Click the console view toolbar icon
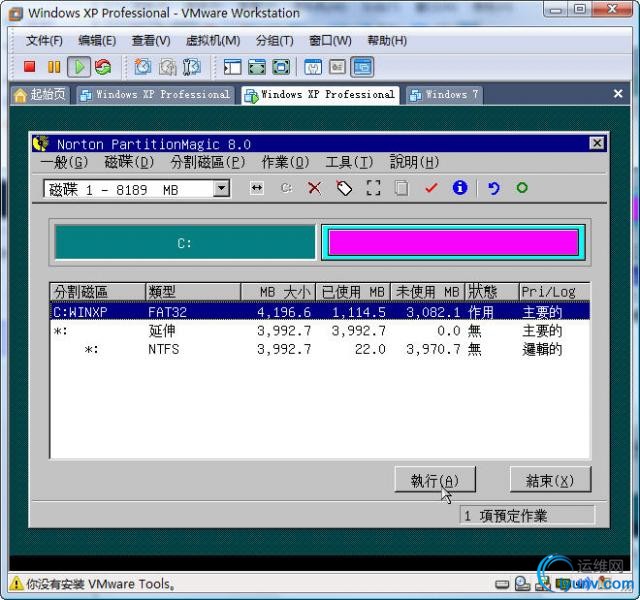 click(x=362, y=67)
